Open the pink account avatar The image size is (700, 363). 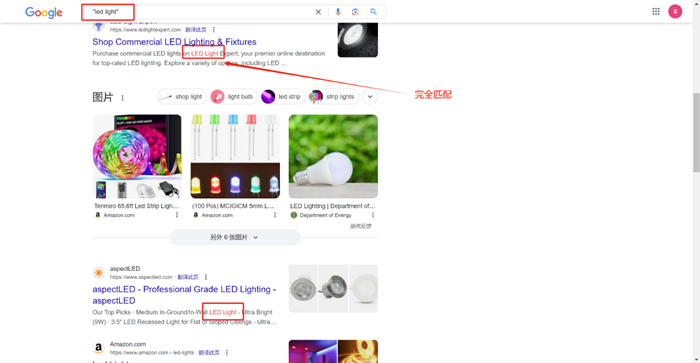[675, 12]
